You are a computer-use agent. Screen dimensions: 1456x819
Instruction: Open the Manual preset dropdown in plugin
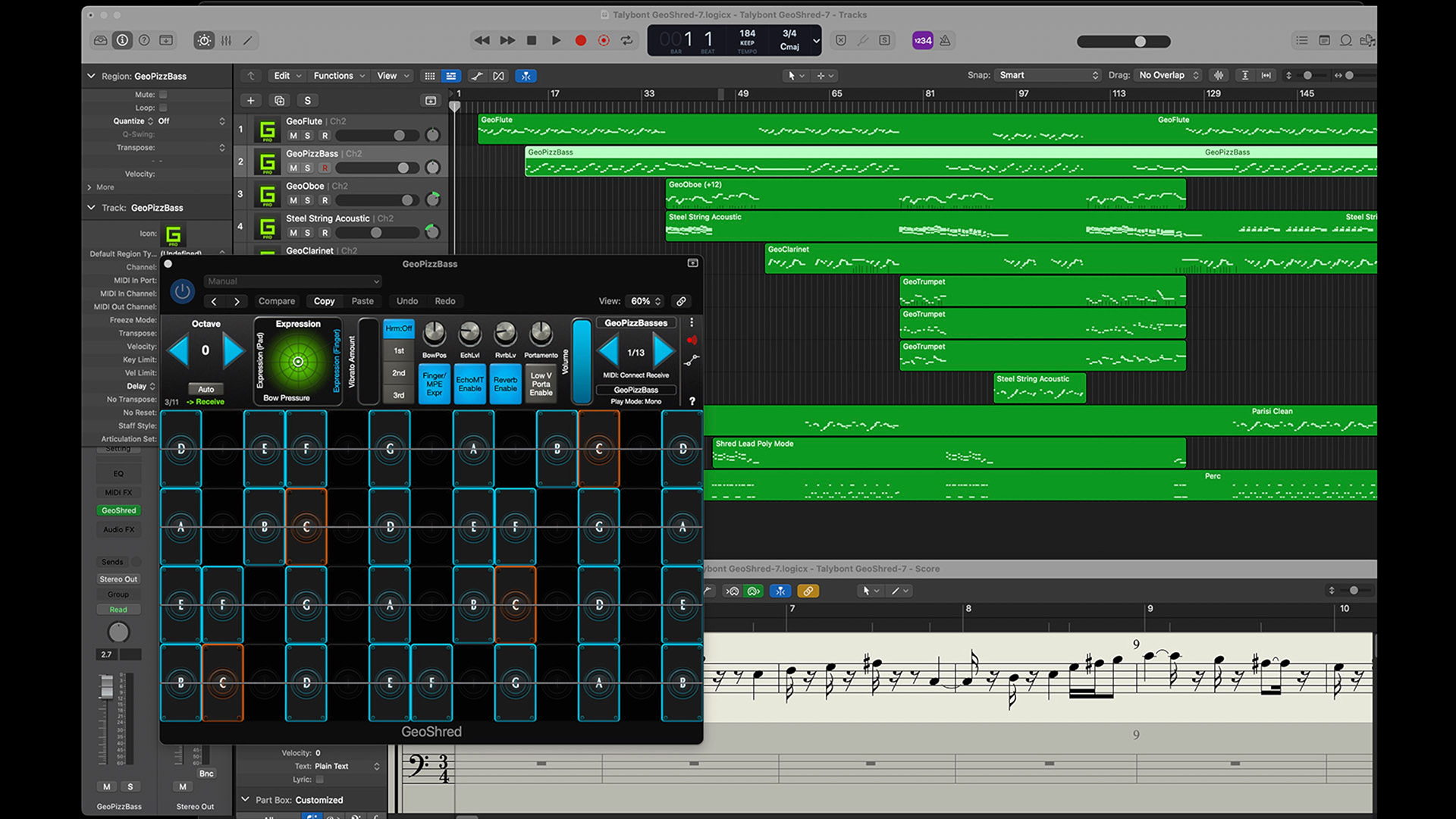pos(293,281)
